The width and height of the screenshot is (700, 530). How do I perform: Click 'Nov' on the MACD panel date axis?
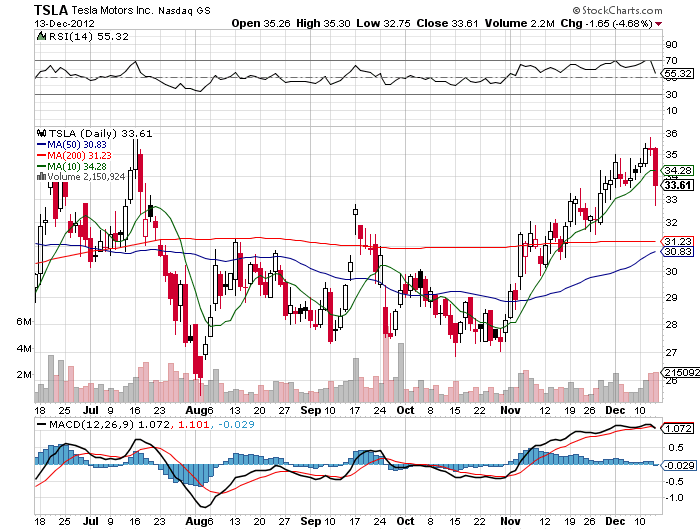coord(510,521)
